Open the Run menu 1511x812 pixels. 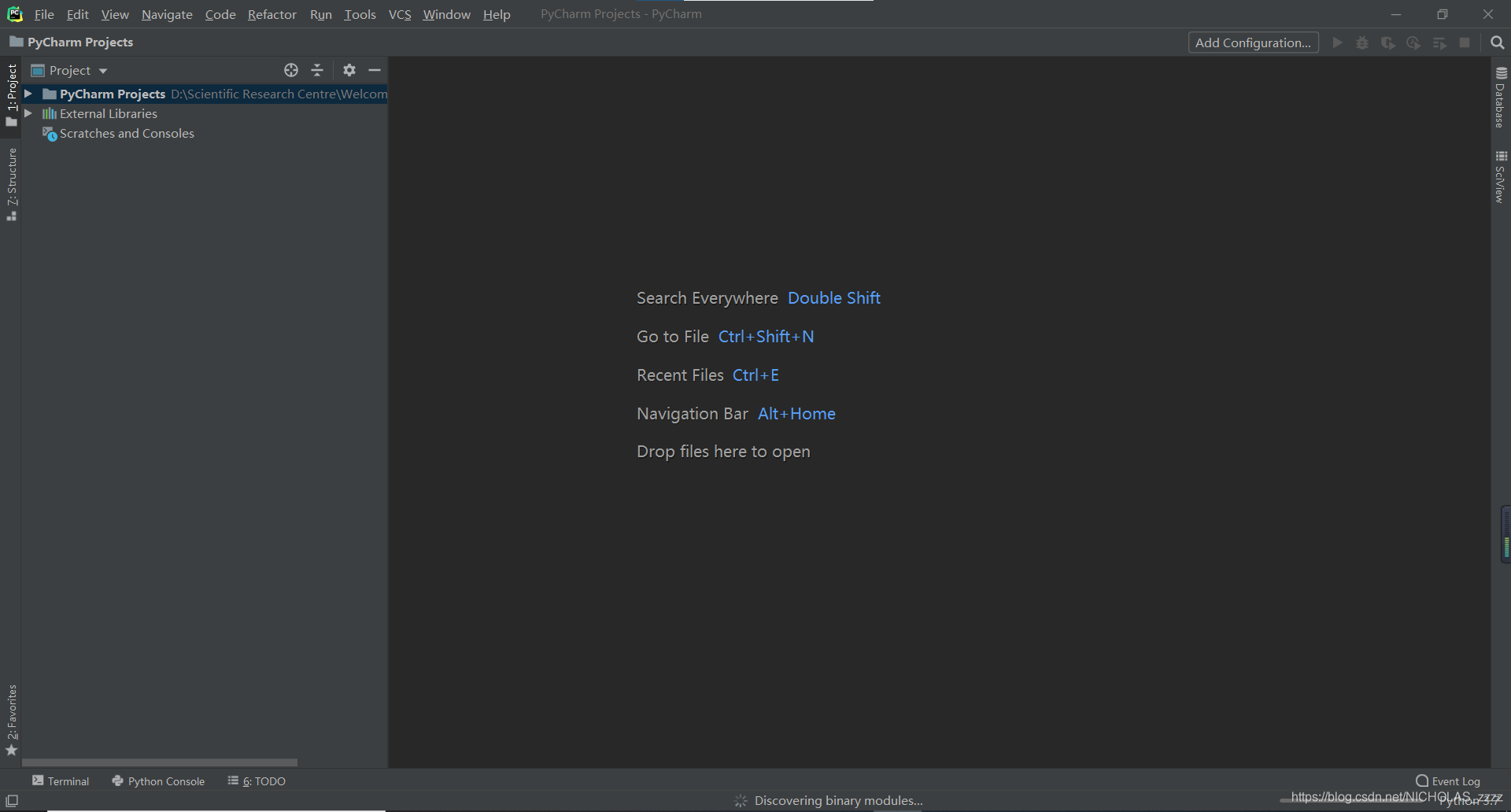320,14
